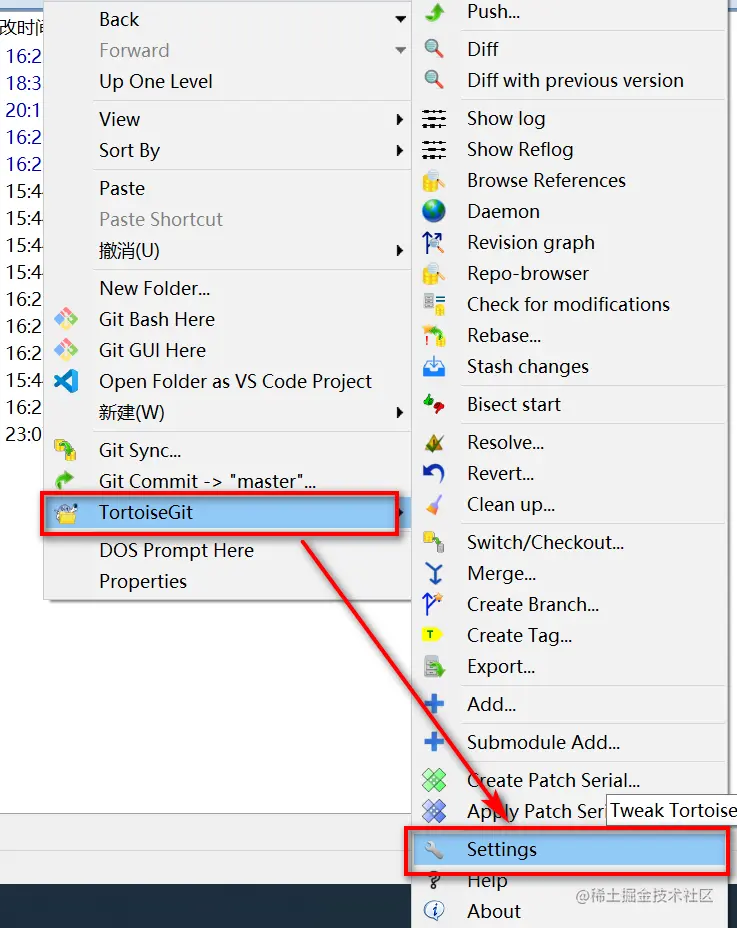737x928 pixels.
Task: Open Folder as VS Code Project
Action: point(235,381)
